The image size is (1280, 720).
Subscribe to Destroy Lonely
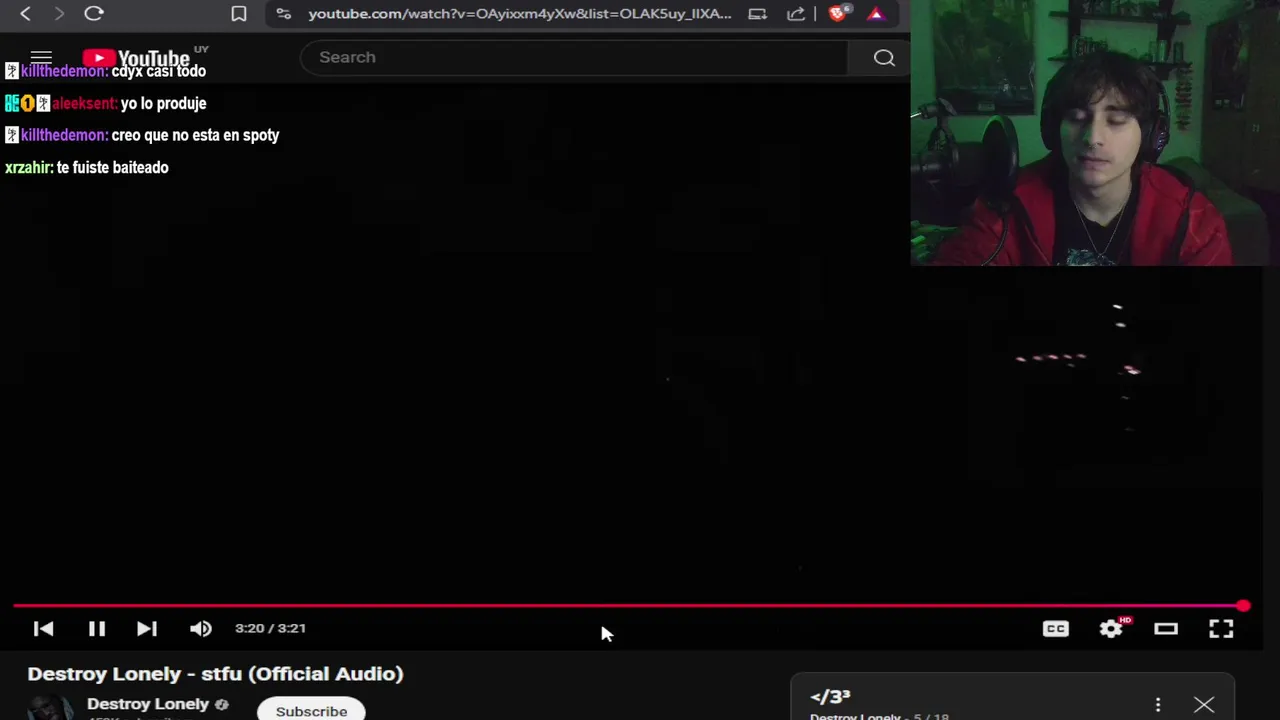coord(311,709)
